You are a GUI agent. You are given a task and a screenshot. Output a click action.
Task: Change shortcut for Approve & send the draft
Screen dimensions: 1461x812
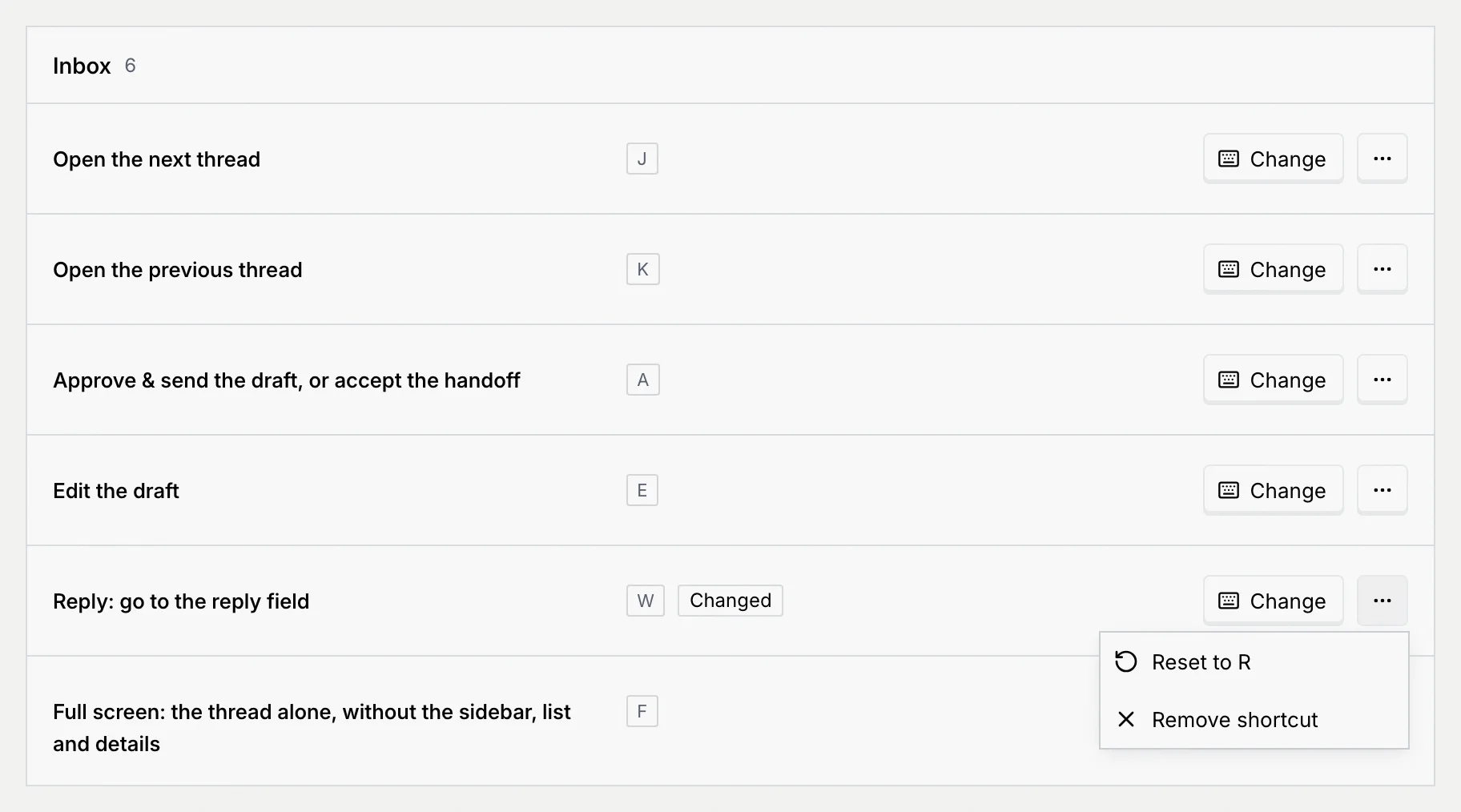(x=1273, y=380)
